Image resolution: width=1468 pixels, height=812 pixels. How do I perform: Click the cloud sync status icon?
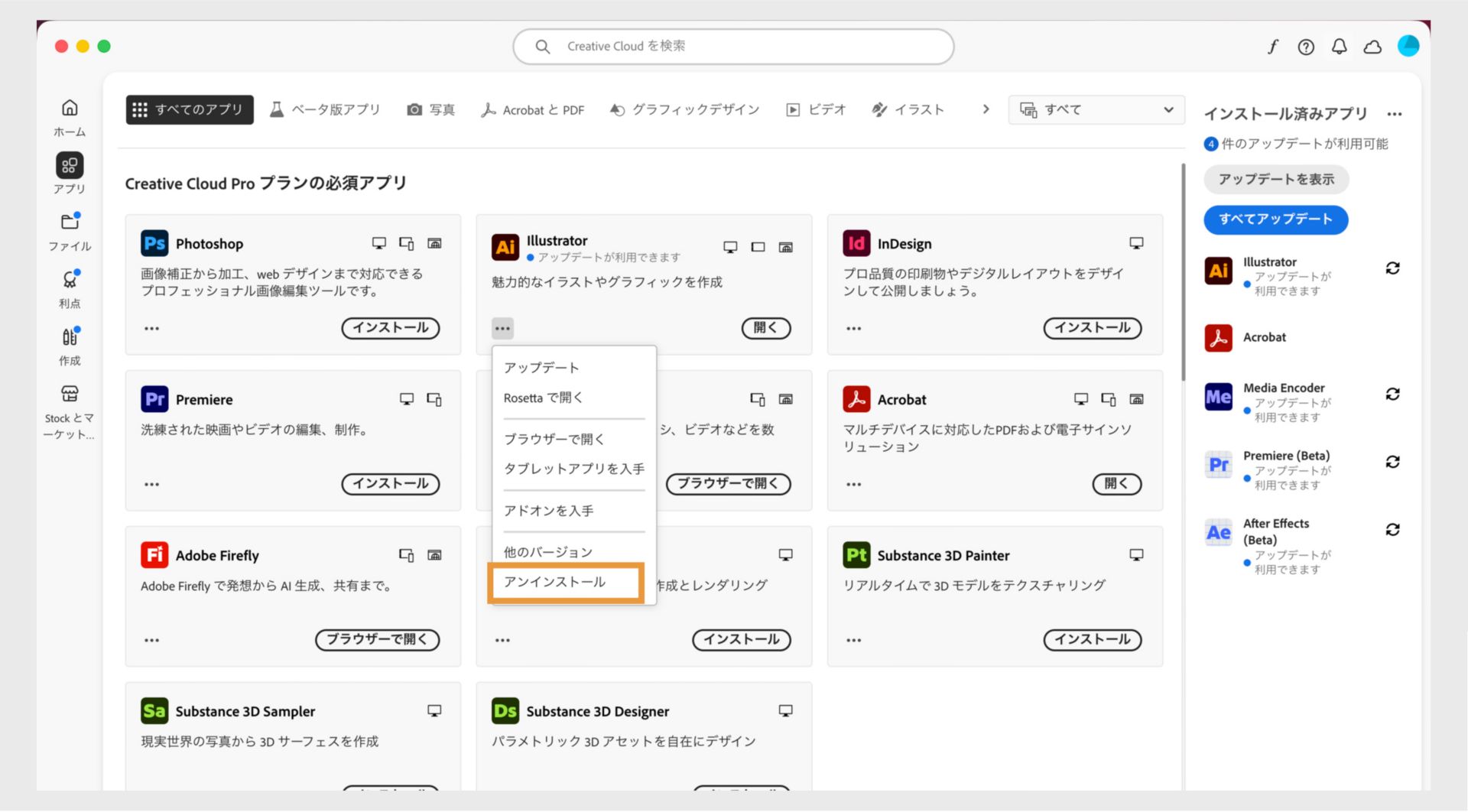click(1372, 47)
